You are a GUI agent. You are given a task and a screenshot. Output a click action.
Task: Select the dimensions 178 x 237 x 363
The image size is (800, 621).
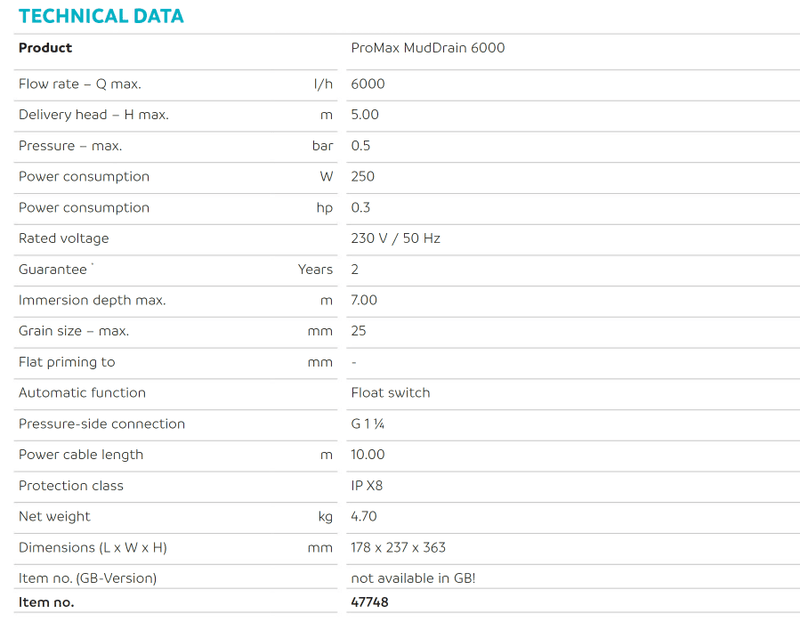click(x=398, y=548)
